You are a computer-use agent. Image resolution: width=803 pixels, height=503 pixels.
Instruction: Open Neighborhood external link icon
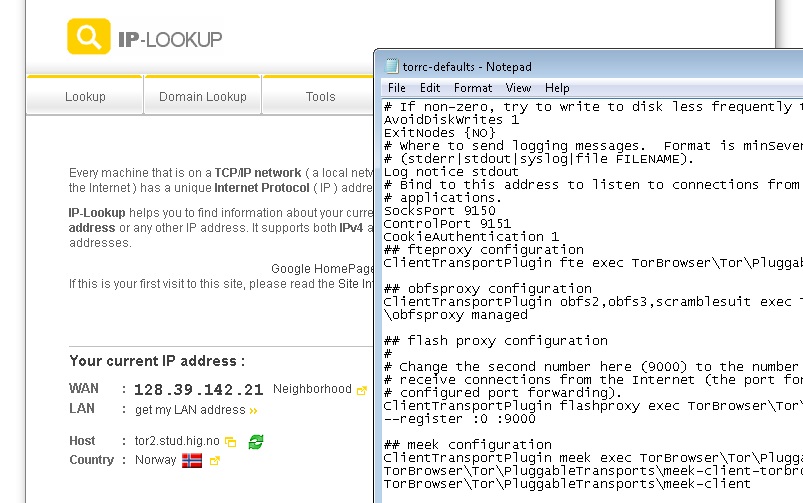362,390
